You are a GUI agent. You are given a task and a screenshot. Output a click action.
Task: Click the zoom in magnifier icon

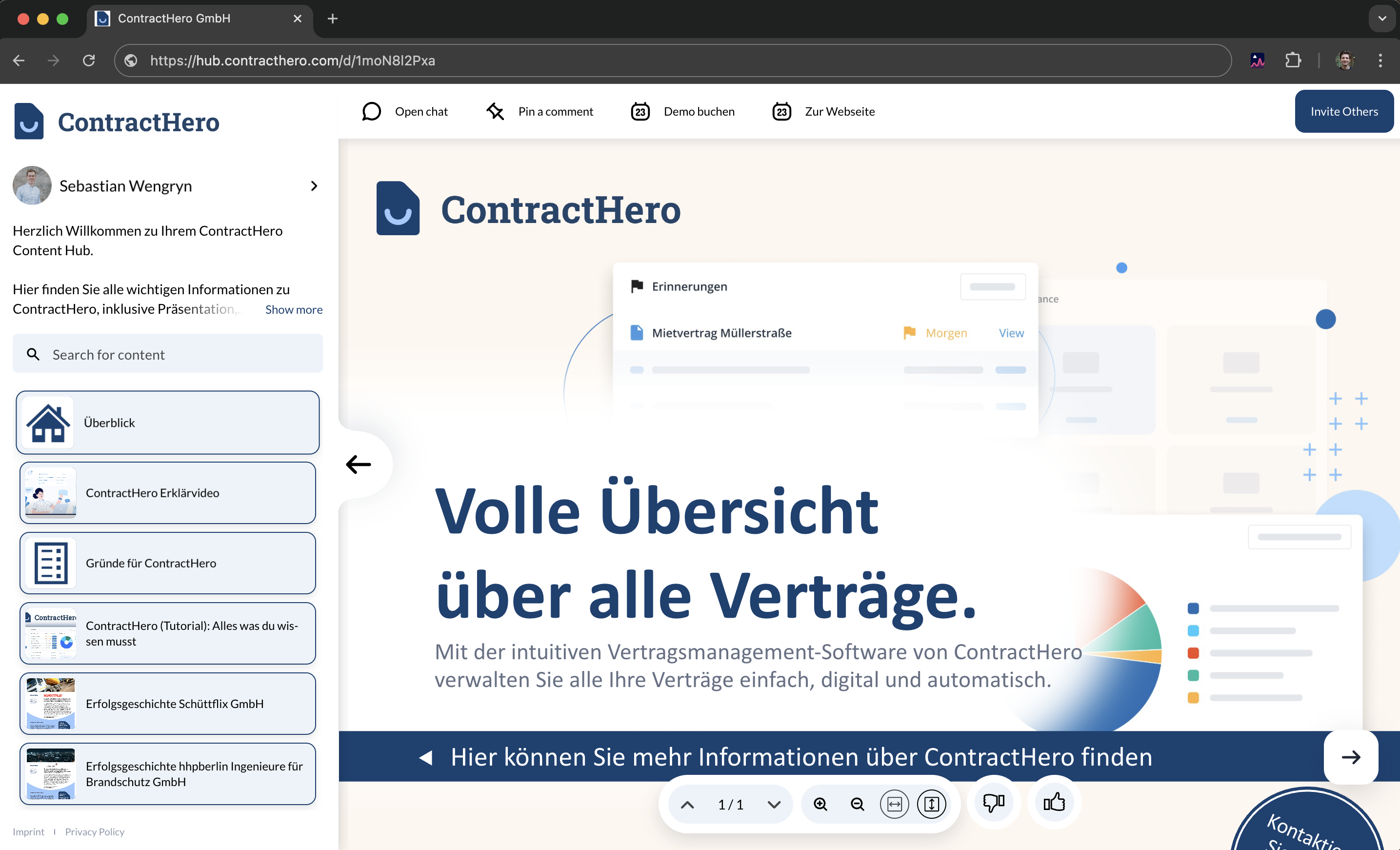pyautogui.click(x=820, y=804)
